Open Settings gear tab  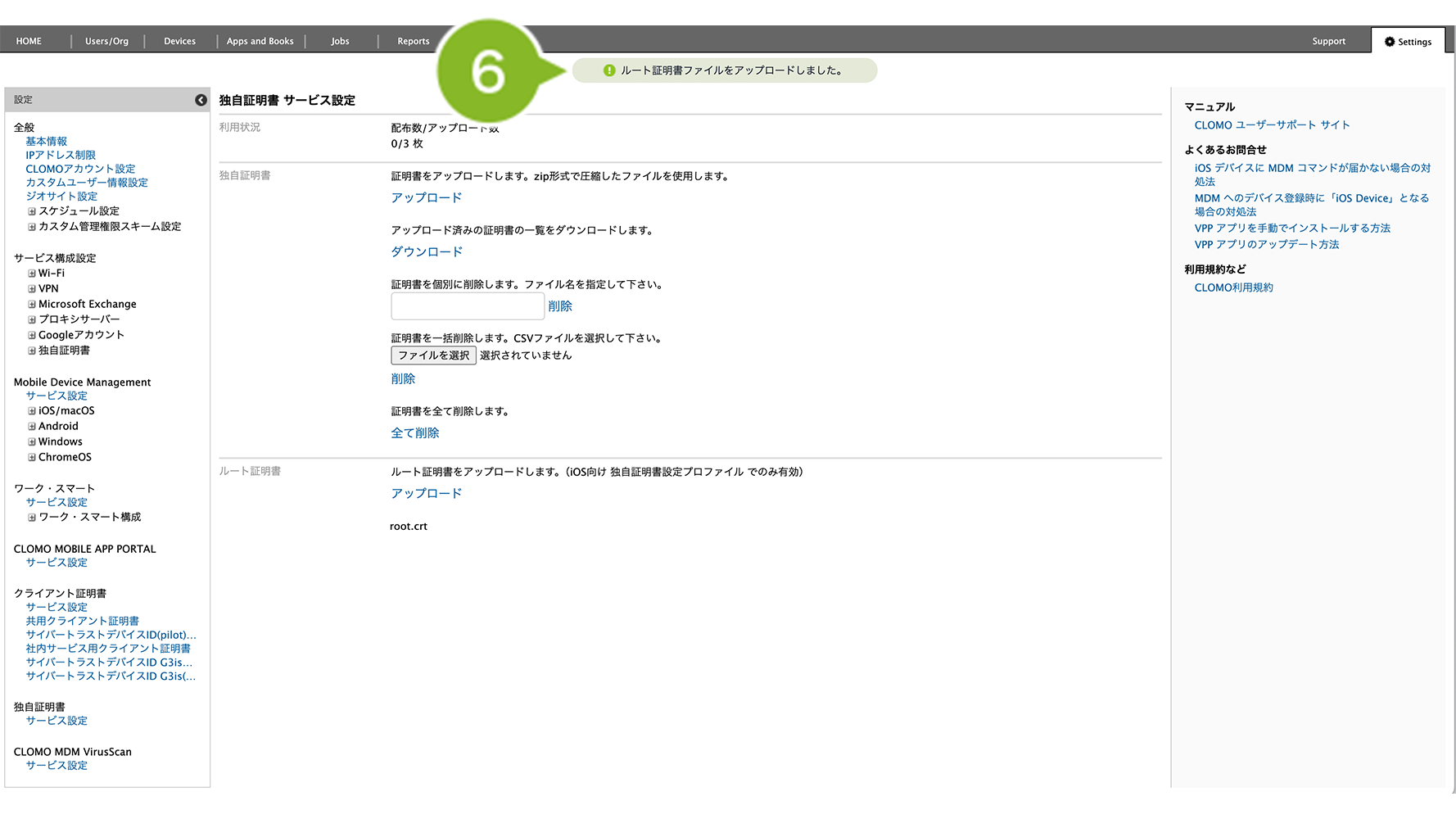point(1408,42)
